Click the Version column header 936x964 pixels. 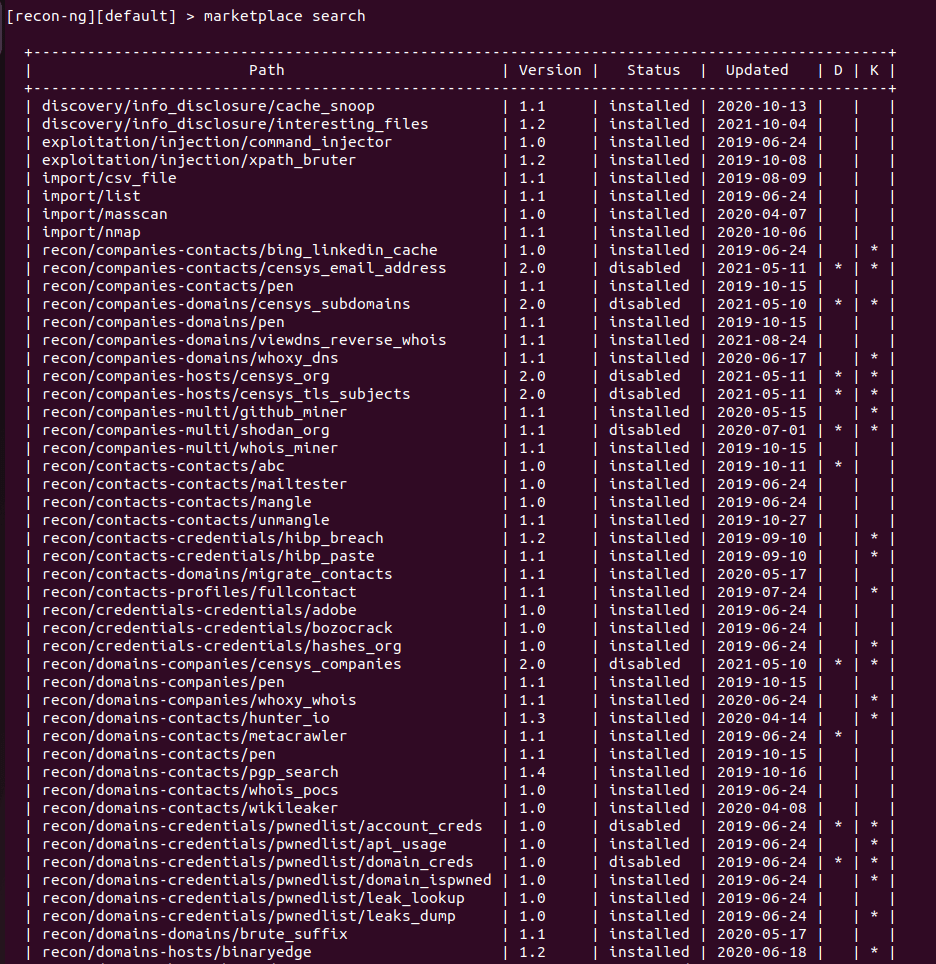[549, 70]
